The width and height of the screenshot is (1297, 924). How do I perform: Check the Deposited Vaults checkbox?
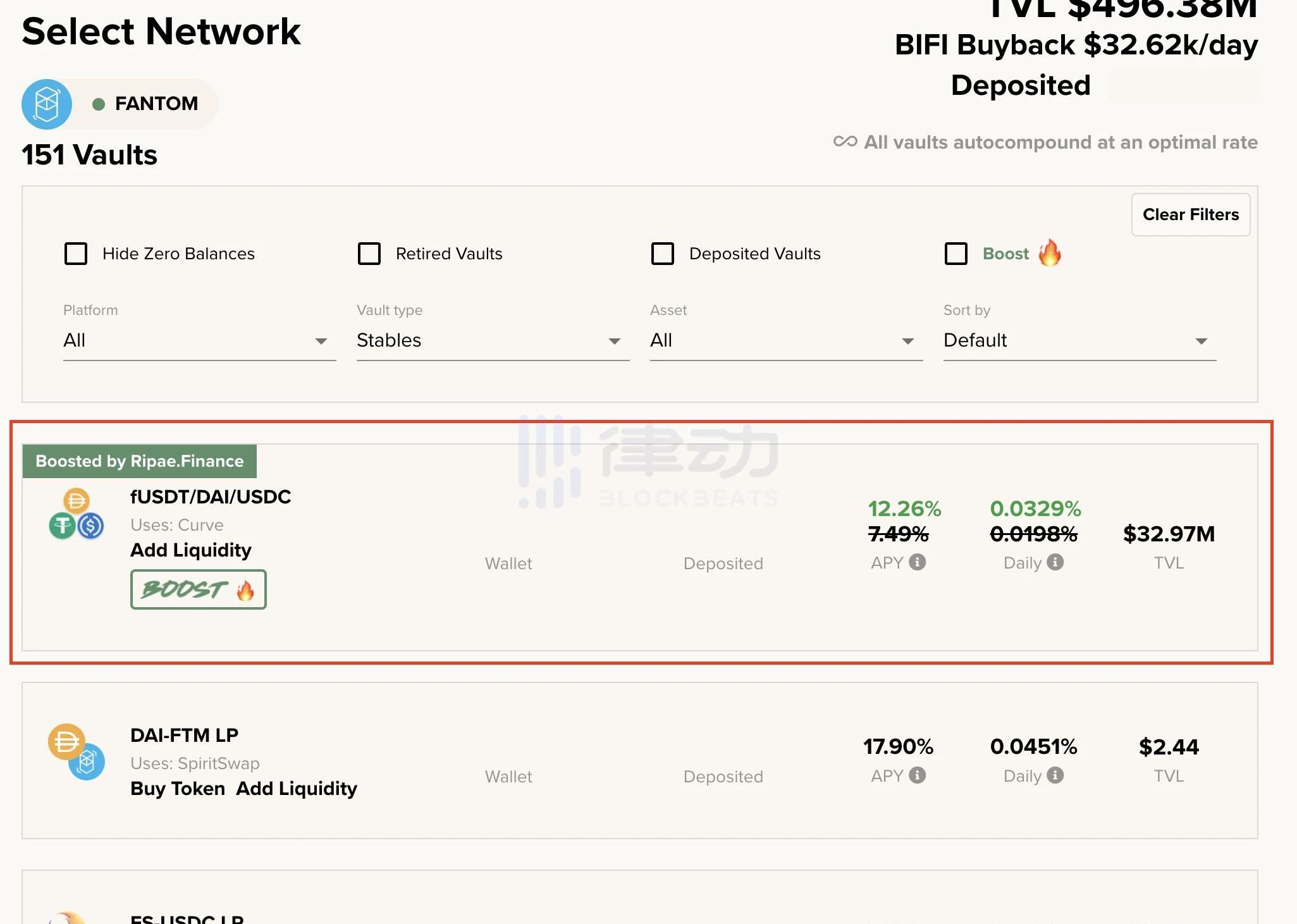tap(663, 254)
